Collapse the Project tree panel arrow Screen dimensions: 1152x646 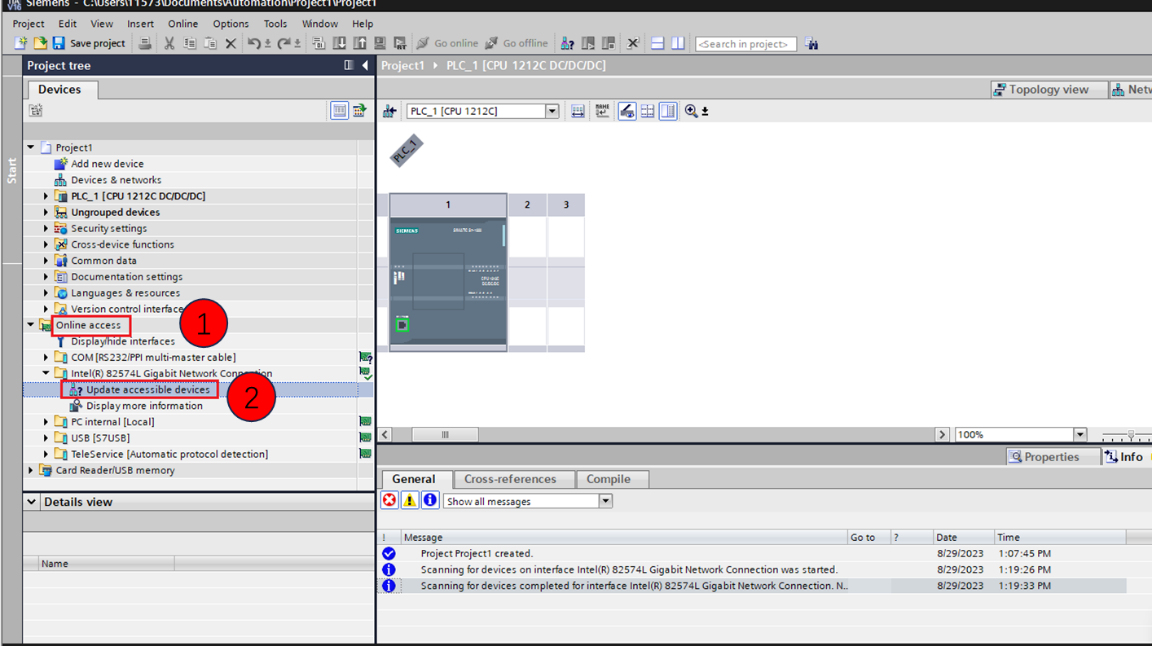click(365, 65)
